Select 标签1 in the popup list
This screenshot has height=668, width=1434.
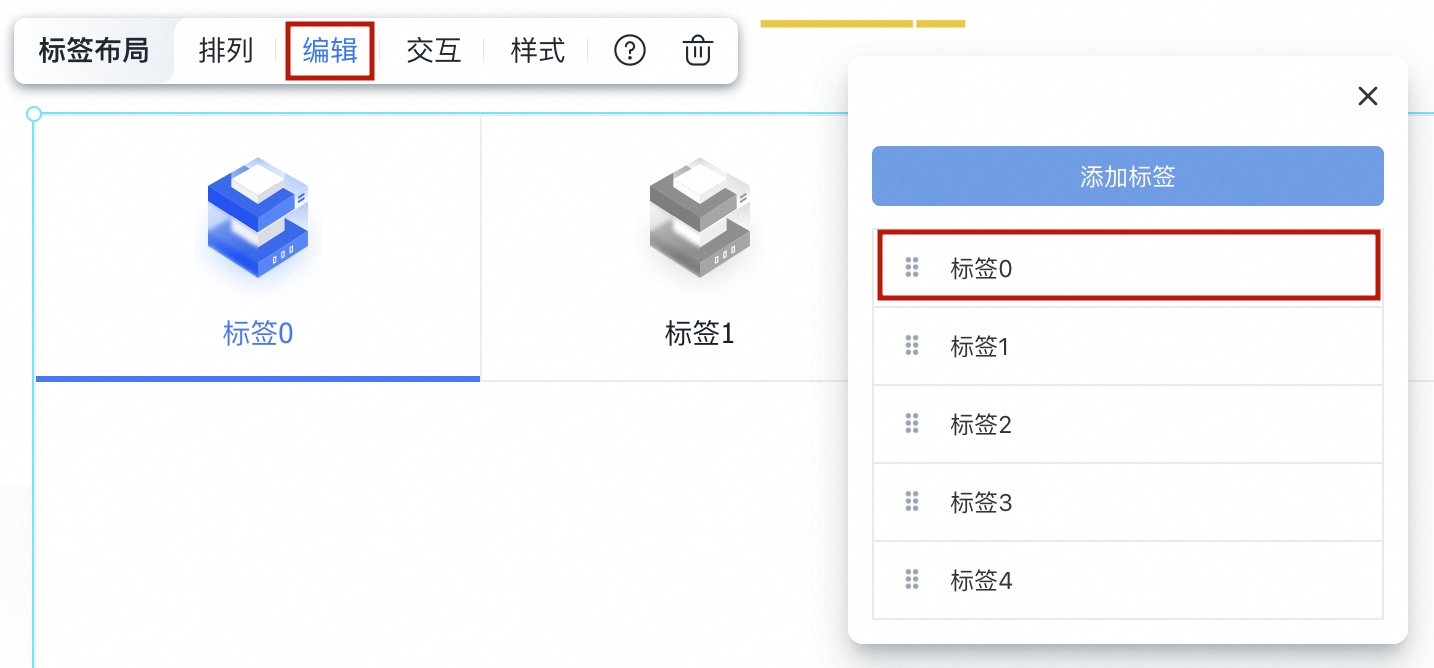click(x=1128, y=346)
